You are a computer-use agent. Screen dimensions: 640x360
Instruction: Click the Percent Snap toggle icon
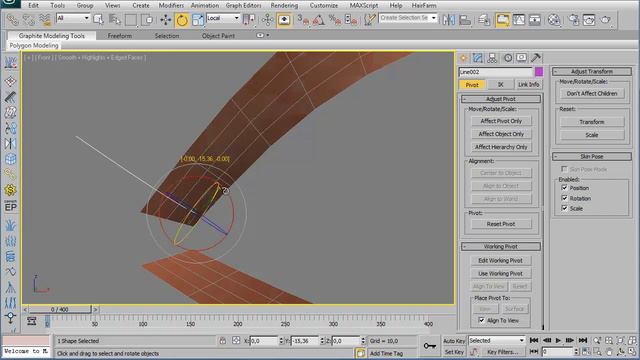click(335, 20)
